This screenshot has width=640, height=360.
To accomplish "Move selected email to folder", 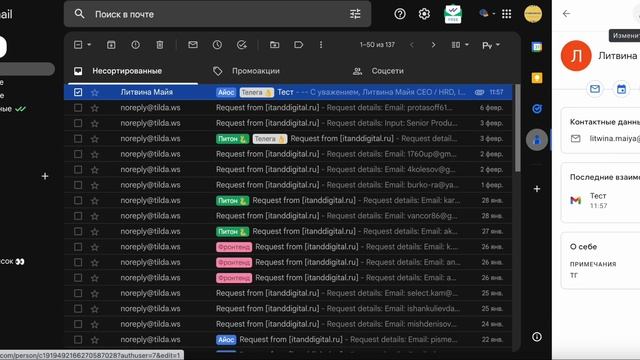I will [x=274, y=45].
